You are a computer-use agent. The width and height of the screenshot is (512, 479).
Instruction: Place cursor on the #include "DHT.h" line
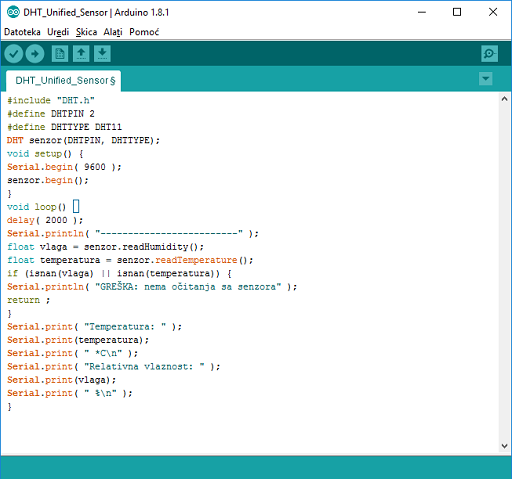tap(51, 100)
